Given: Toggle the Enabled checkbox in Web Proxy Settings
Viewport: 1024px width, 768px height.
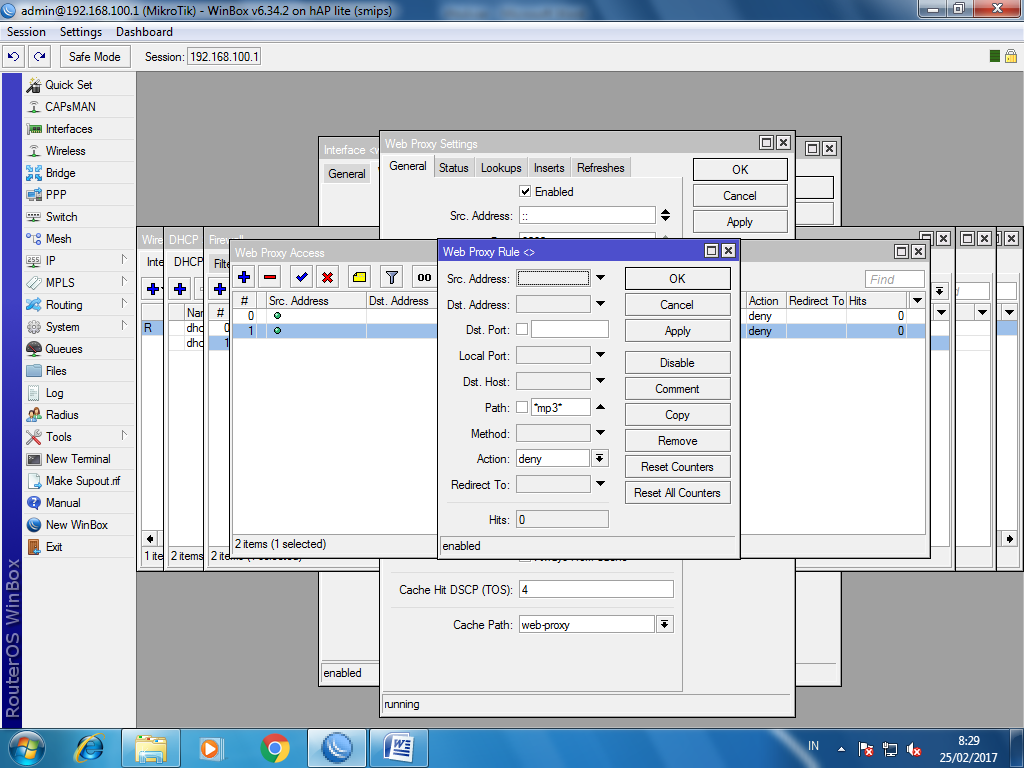Looking at the screenshot, I should pyautogui.click(x=525, y=191).
